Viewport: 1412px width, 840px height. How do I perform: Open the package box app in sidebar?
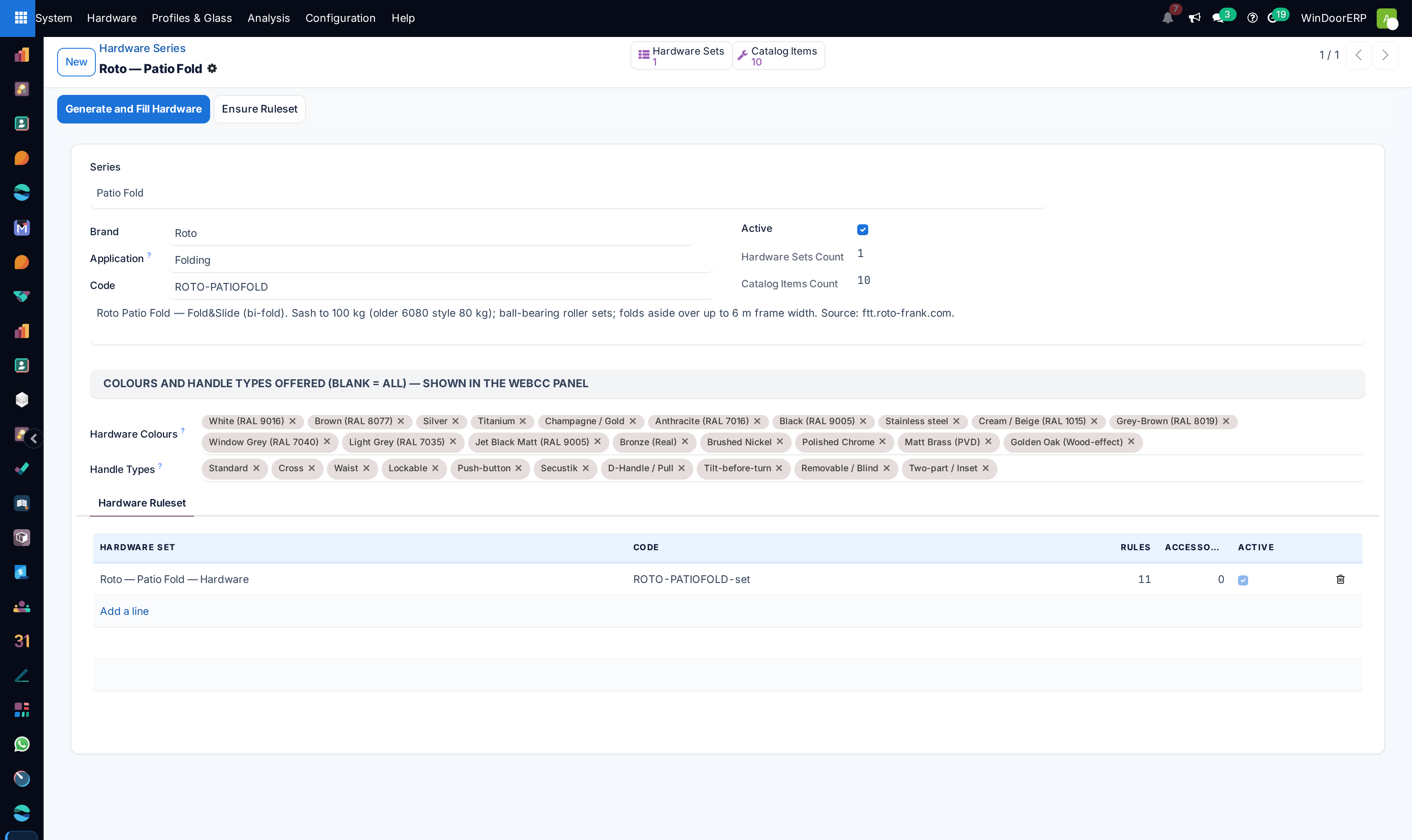(21, 538)
